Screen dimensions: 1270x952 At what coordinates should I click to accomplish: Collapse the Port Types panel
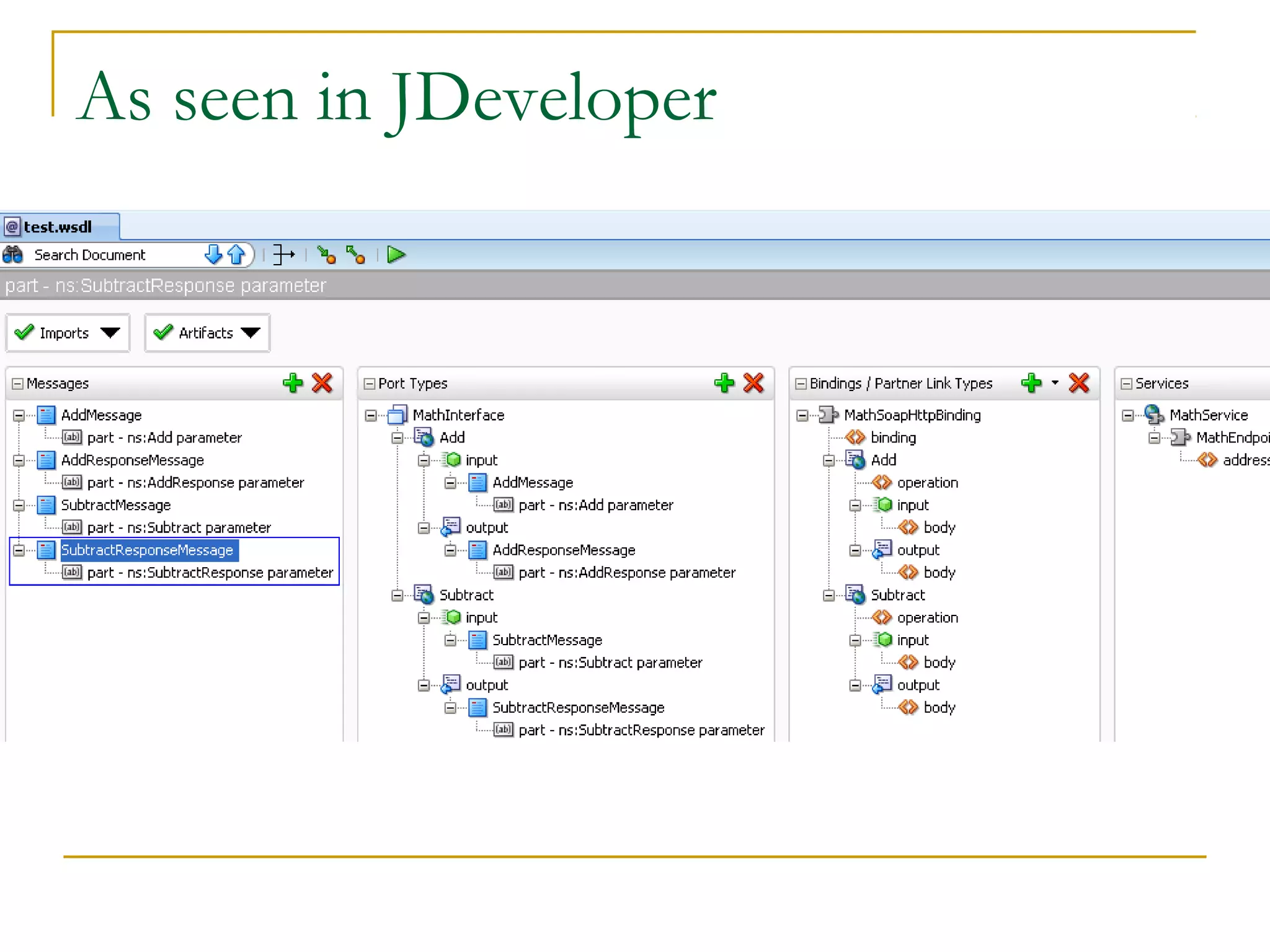[x=369, y=384]
